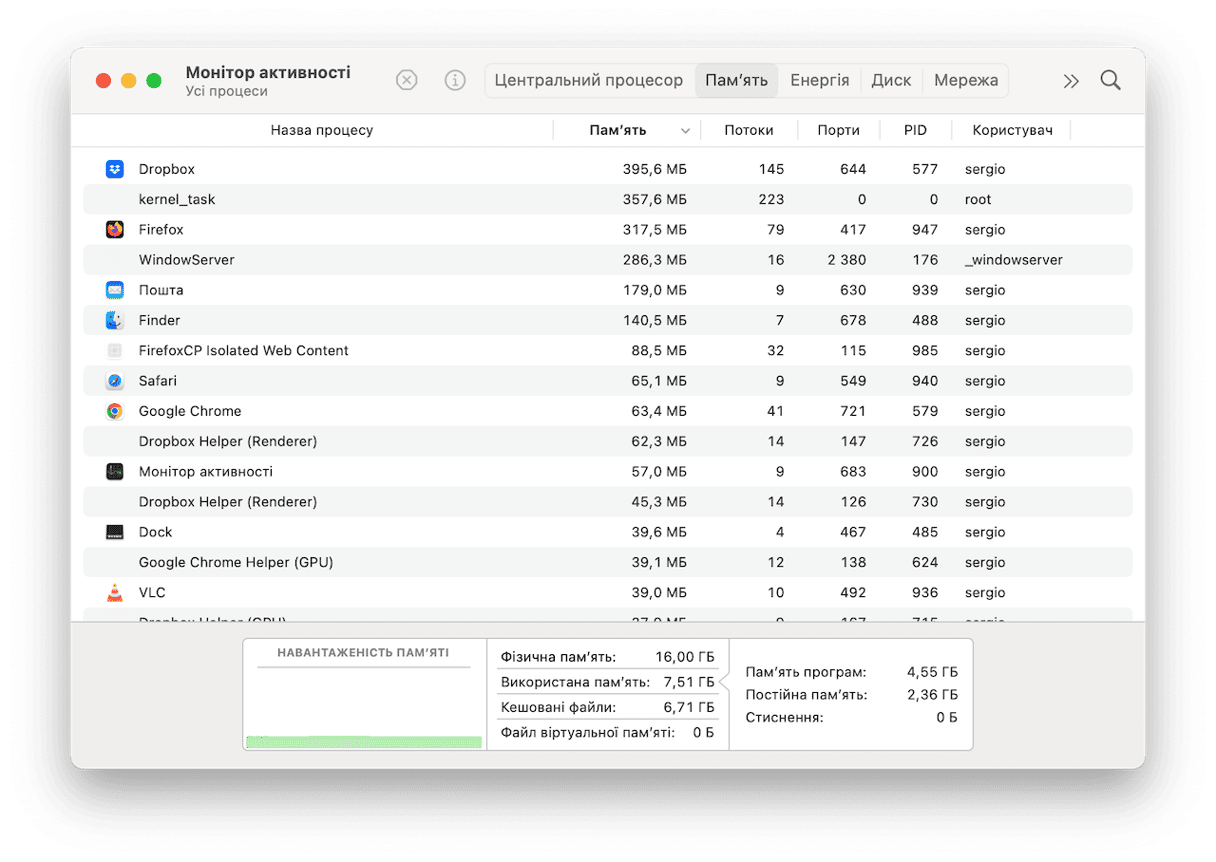
Task: Select the Пам'ять tab
Action: (736, 80)
